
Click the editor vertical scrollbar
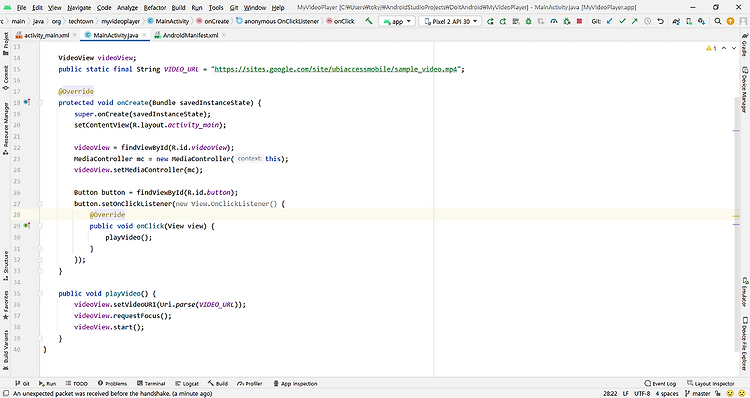coord(737,225)
